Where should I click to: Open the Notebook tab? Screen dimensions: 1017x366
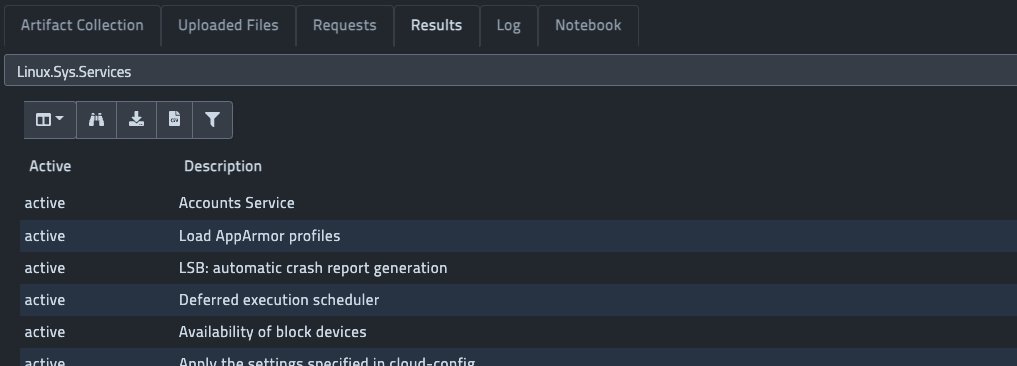click(x=588, y=25)
